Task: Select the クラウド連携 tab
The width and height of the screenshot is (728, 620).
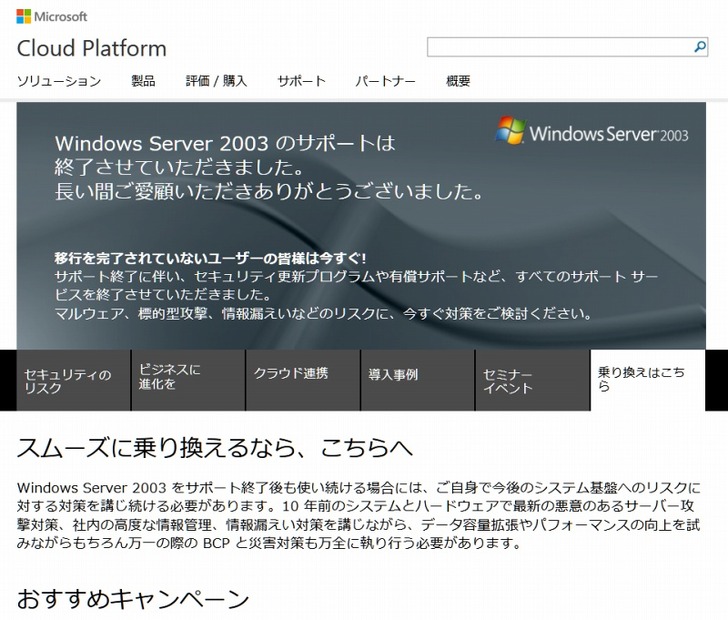Action: (x=303, y=380)
